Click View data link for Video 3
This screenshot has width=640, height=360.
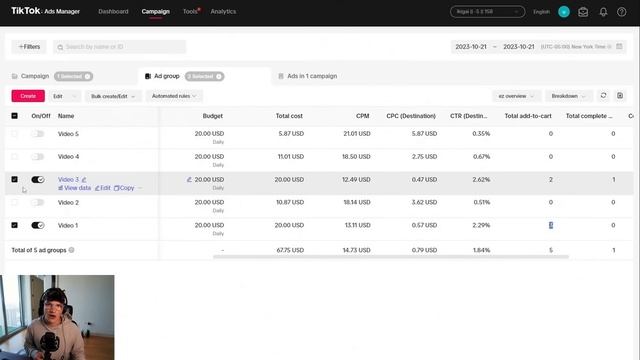coord(74,188)
